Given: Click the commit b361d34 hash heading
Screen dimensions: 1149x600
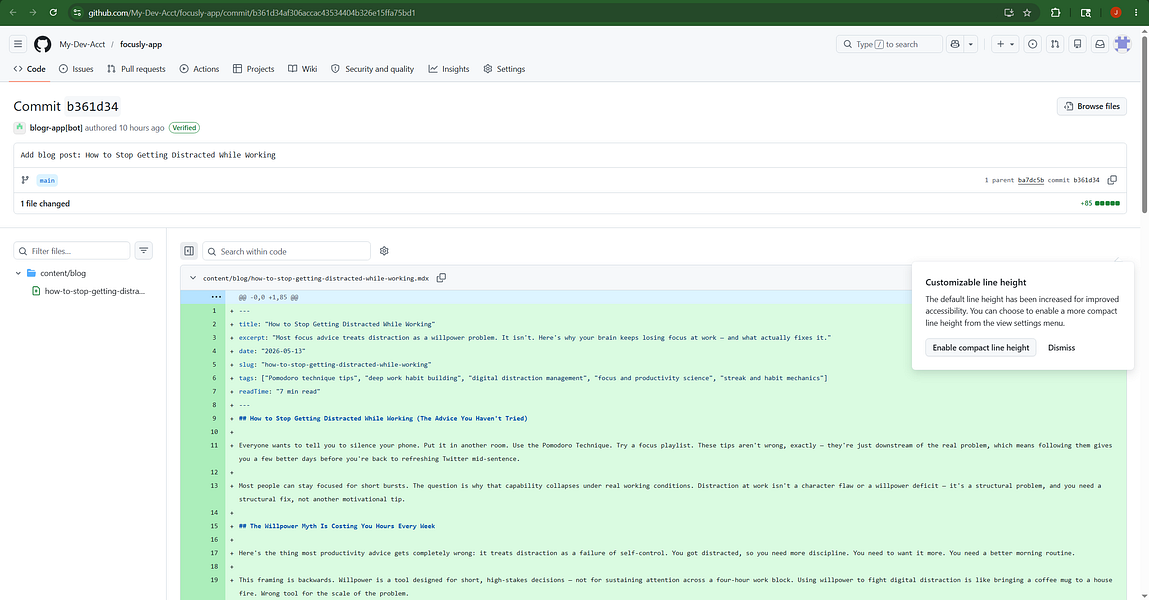Looking at the screenshot, I should tap(92, 106).
